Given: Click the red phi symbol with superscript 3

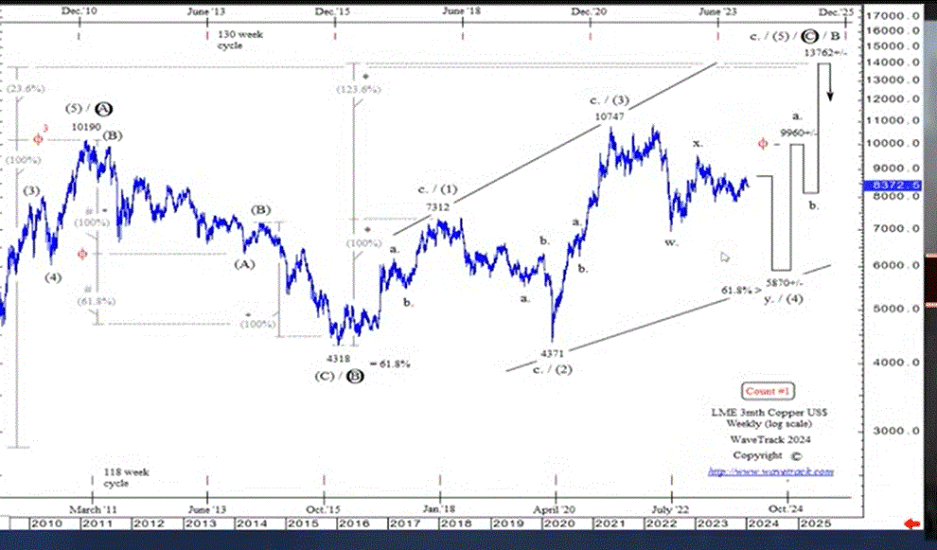Looking at the screenshot, I should click(40, 138).
